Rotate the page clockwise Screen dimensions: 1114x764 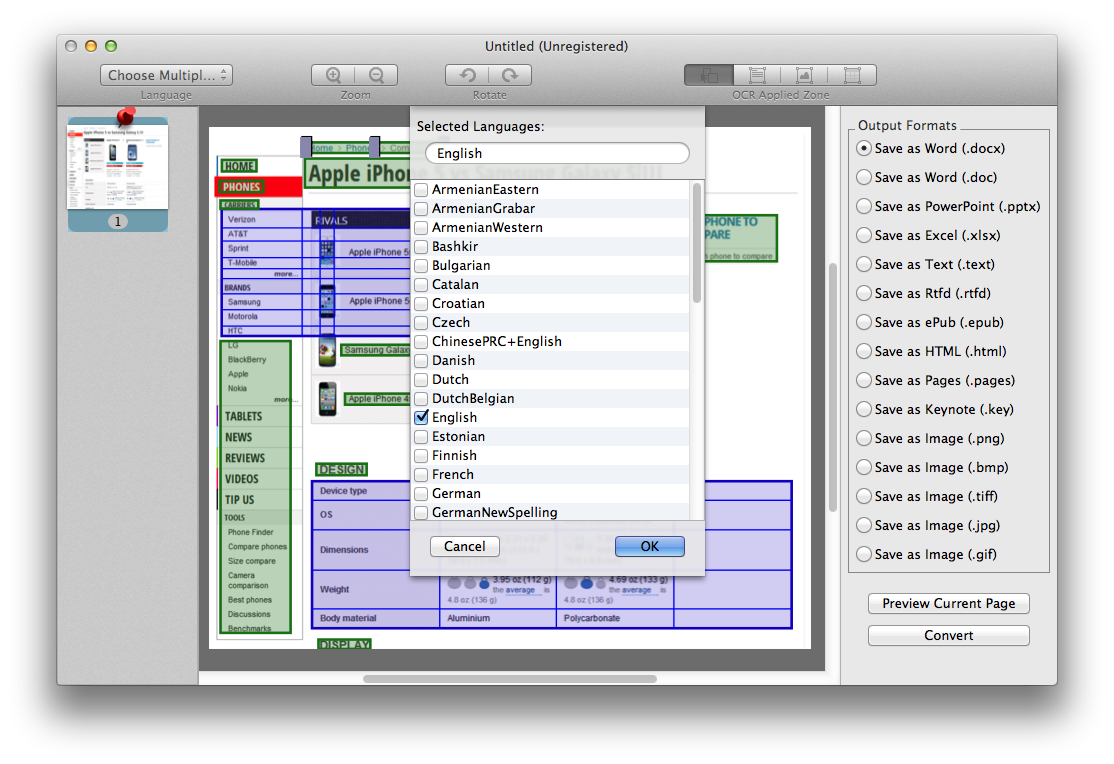click(510, 75)
